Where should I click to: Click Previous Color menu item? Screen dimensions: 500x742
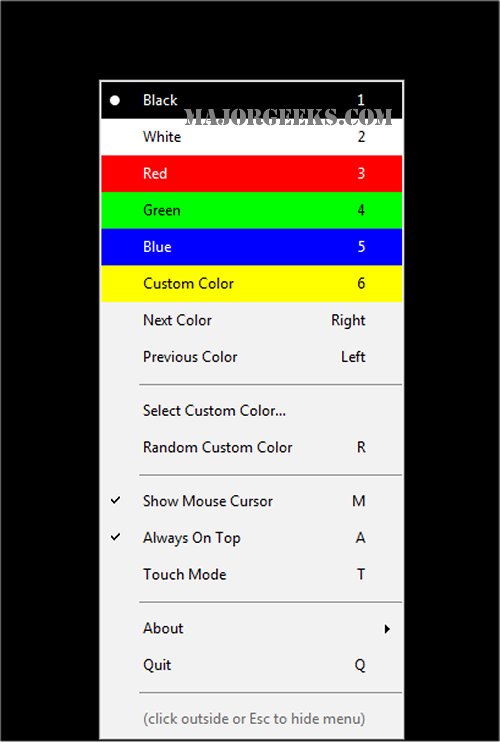[252, 357]
